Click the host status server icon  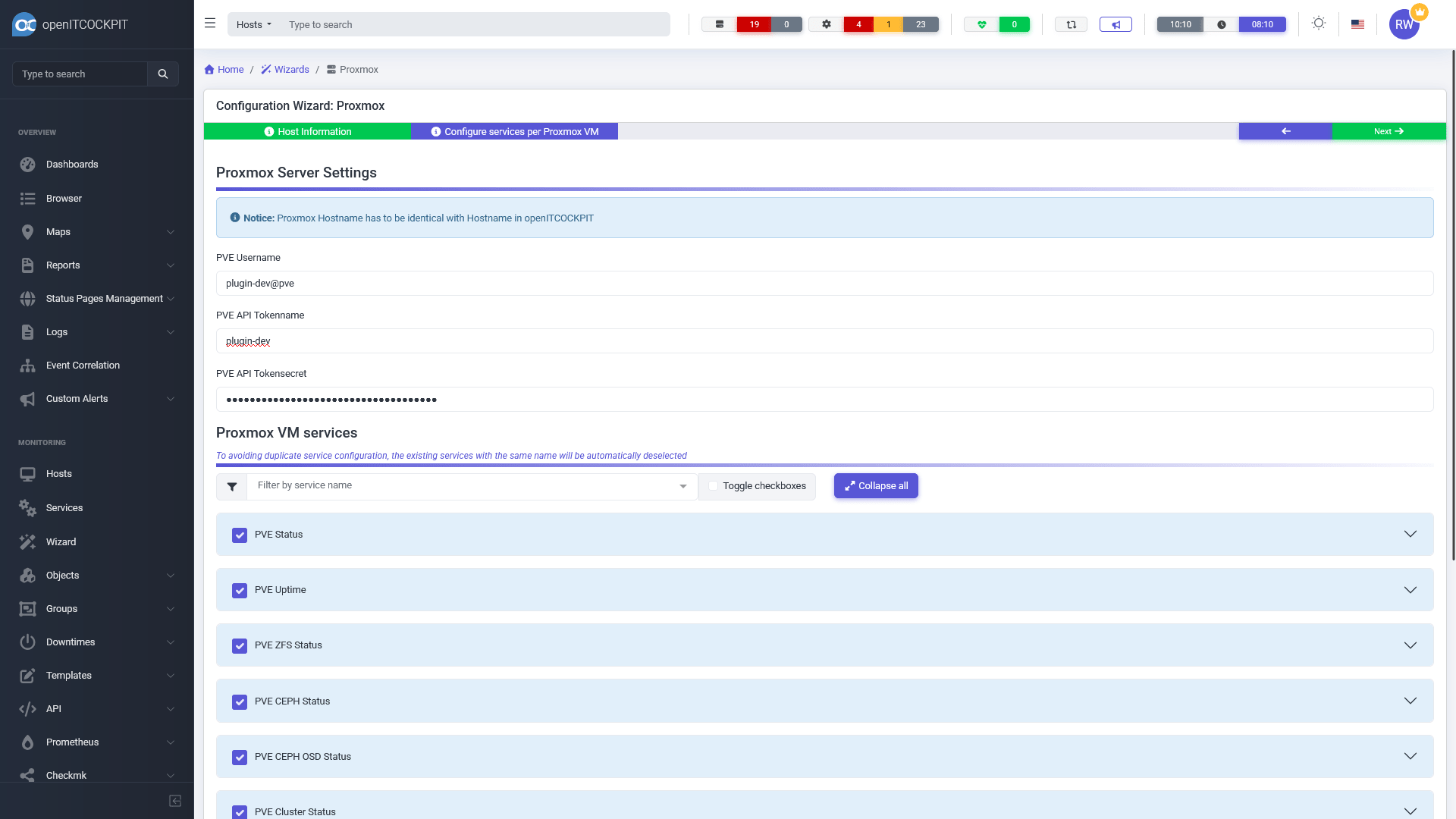pyautogui.click(x=719, y=24)
